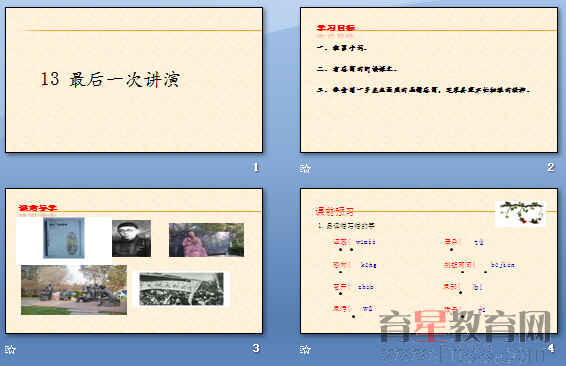The height and width of the screenshot is (366, 566).
Task: Click the slide number 1 label
Action: tap(256, 167)
